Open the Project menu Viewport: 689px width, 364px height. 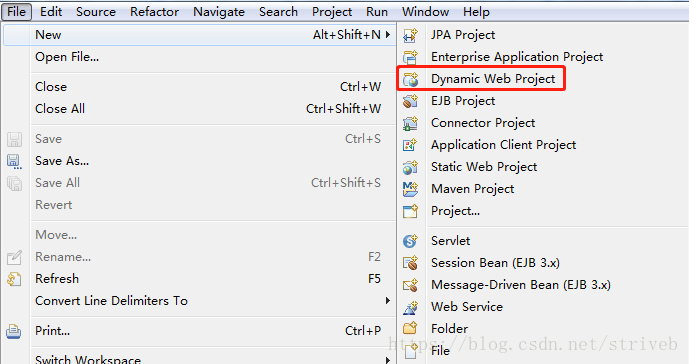(332, 12)
